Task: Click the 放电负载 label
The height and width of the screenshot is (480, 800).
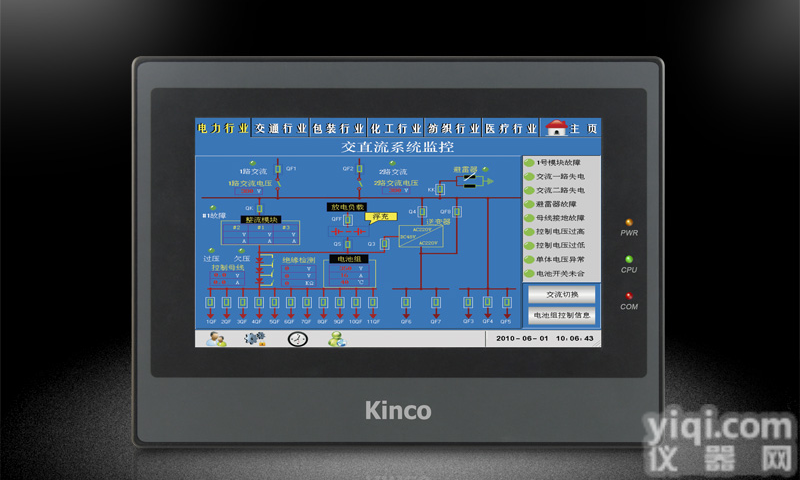Action: pyautogui.click(x=347, y=207)
